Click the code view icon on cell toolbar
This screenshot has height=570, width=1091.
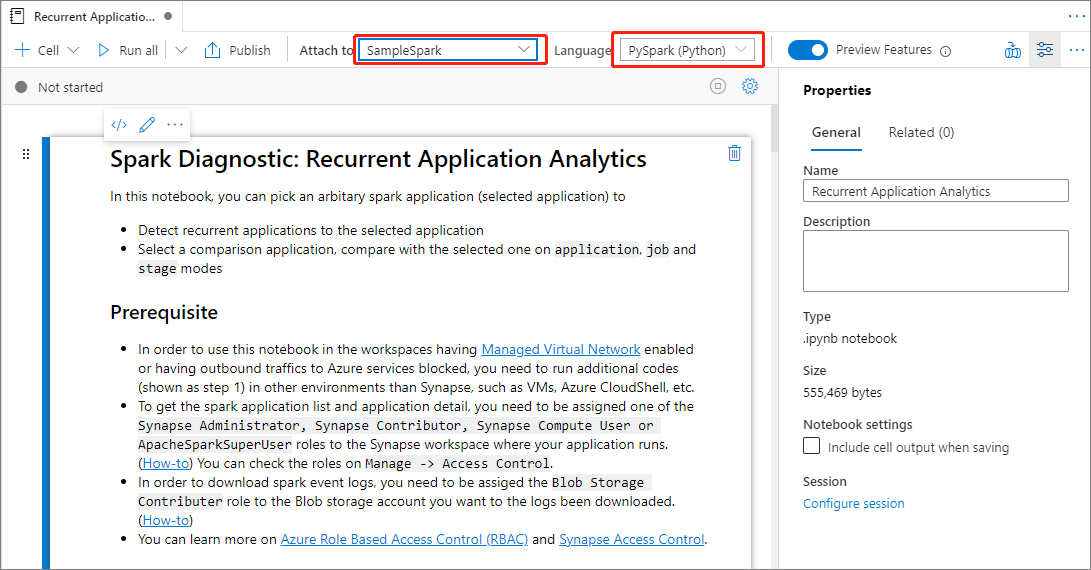tap(119, 125)
